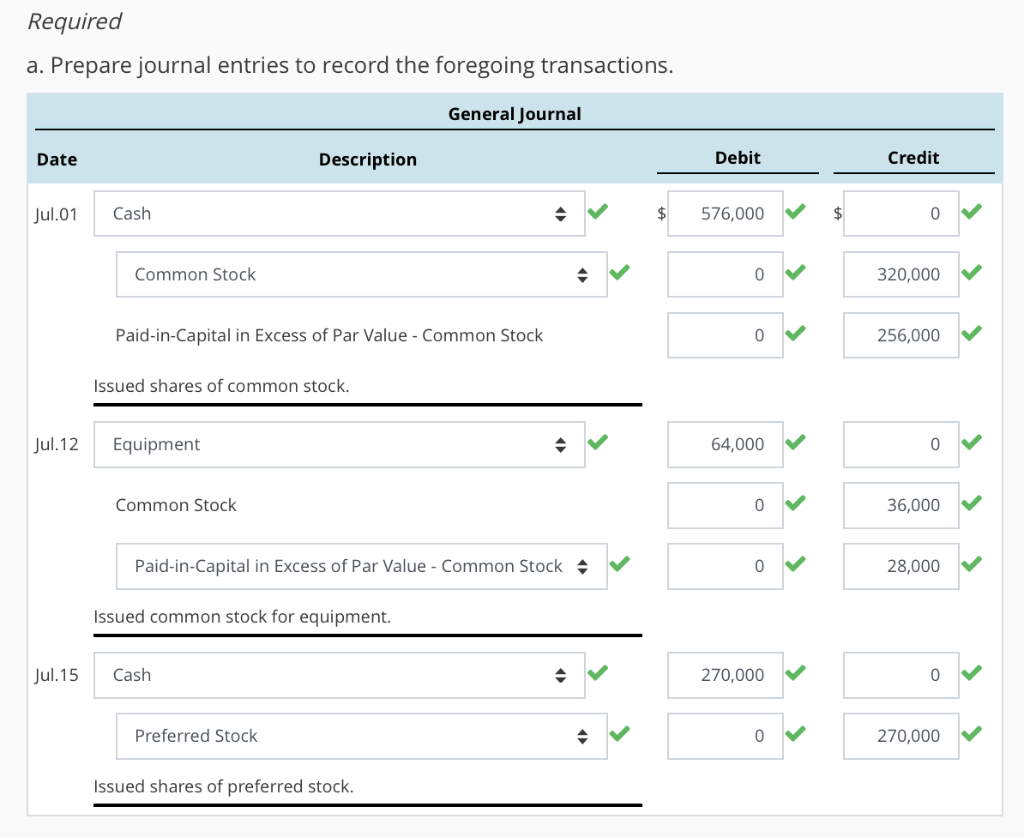This screenshot has width=1024, height=837.
Task: Click the 270,000 credit input field
Action: click(901, 736)
